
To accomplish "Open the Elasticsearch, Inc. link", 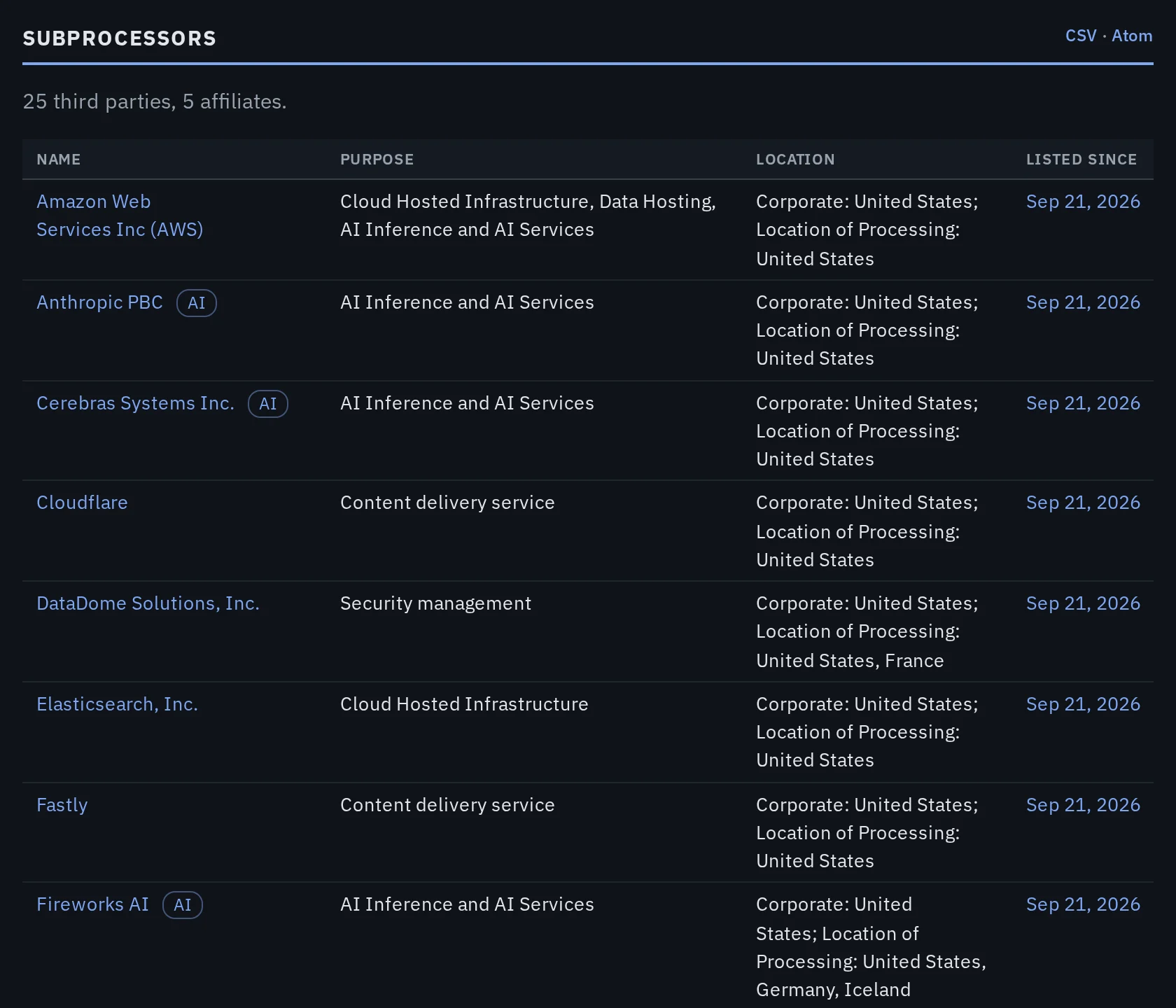I will coord(117,704).
